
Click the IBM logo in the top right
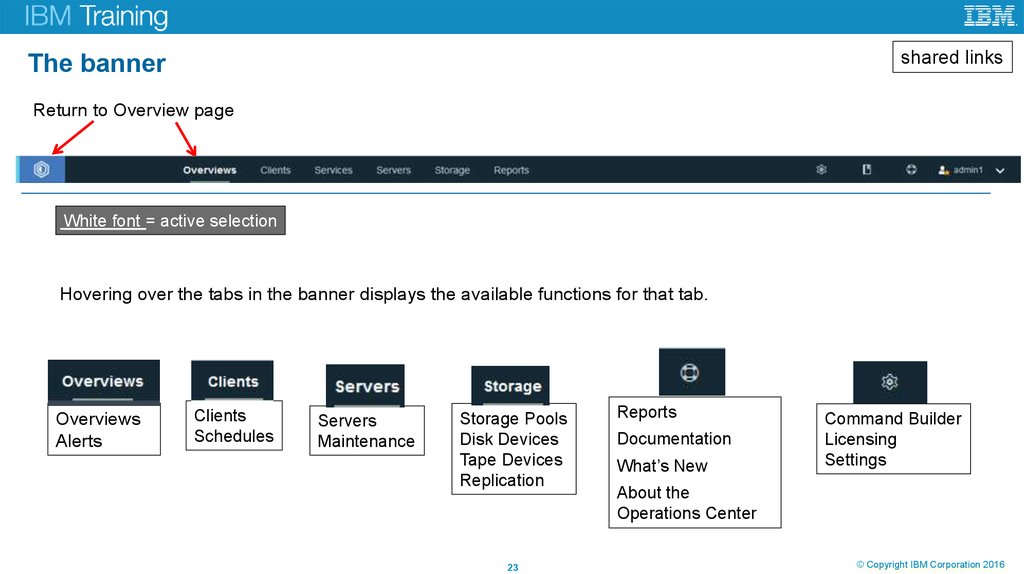989,16
